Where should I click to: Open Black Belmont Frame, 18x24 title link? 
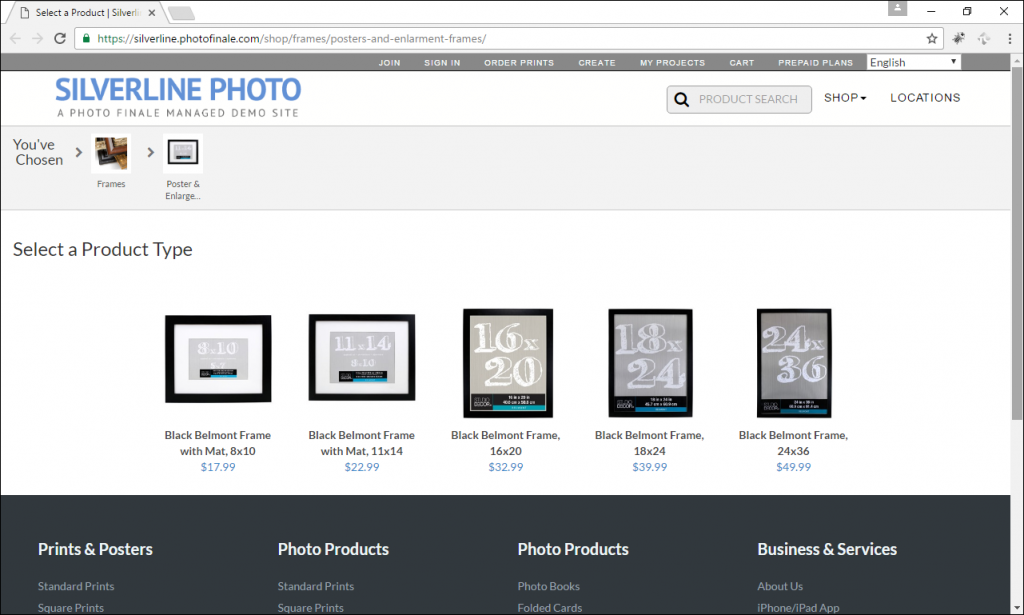(649, 443)
